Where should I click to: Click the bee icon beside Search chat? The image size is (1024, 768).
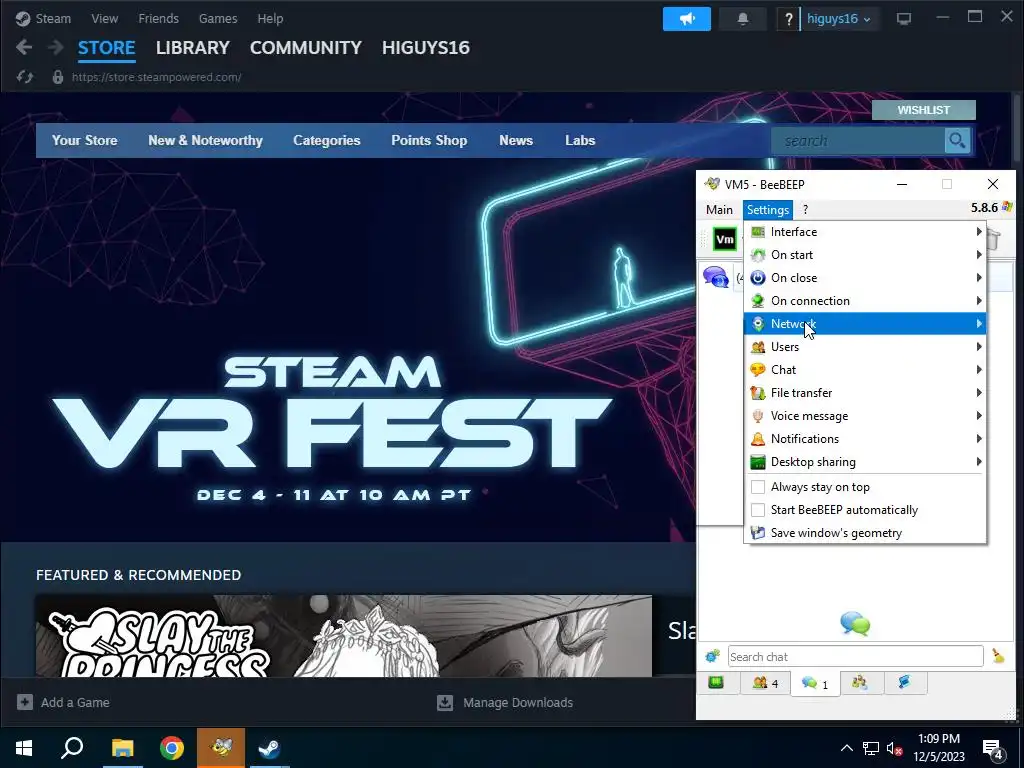click(712, 656)
